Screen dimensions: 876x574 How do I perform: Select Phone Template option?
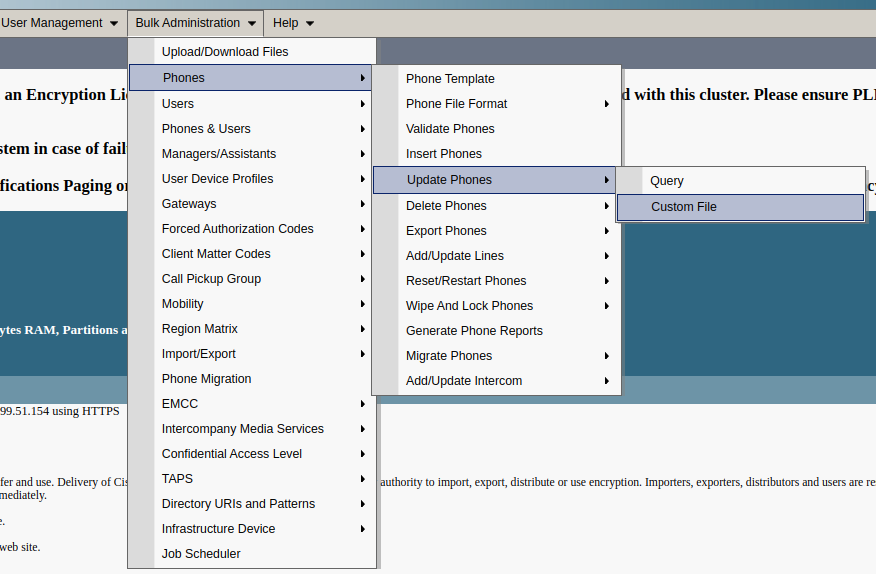450,79
